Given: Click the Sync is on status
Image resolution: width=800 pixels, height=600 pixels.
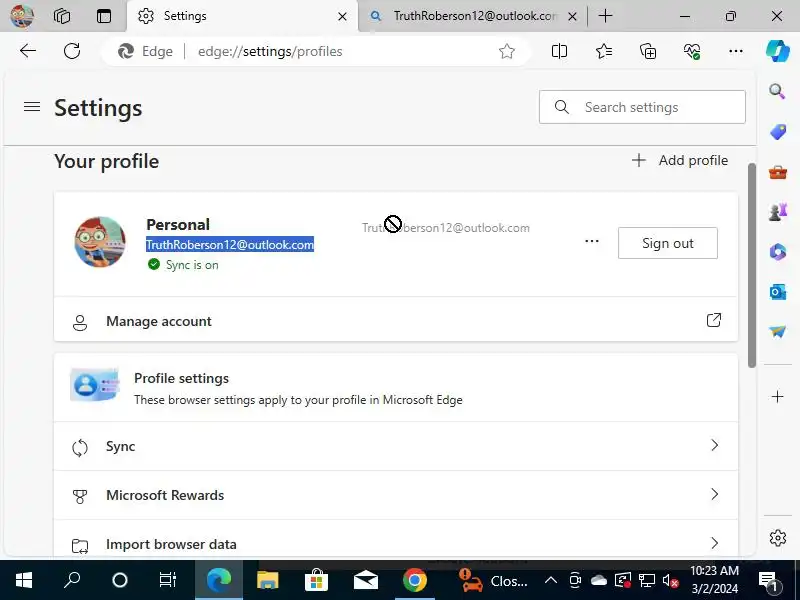Looking at the screenshot, I should pos(183,265).
